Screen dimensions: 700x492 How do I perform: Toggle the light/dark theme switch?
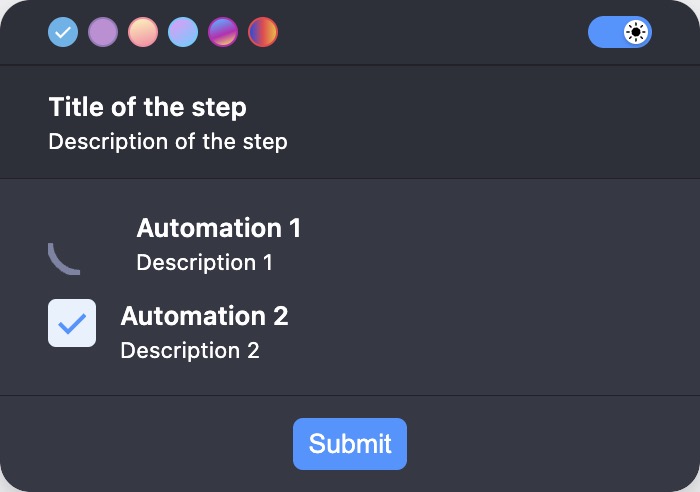(620, 32)
